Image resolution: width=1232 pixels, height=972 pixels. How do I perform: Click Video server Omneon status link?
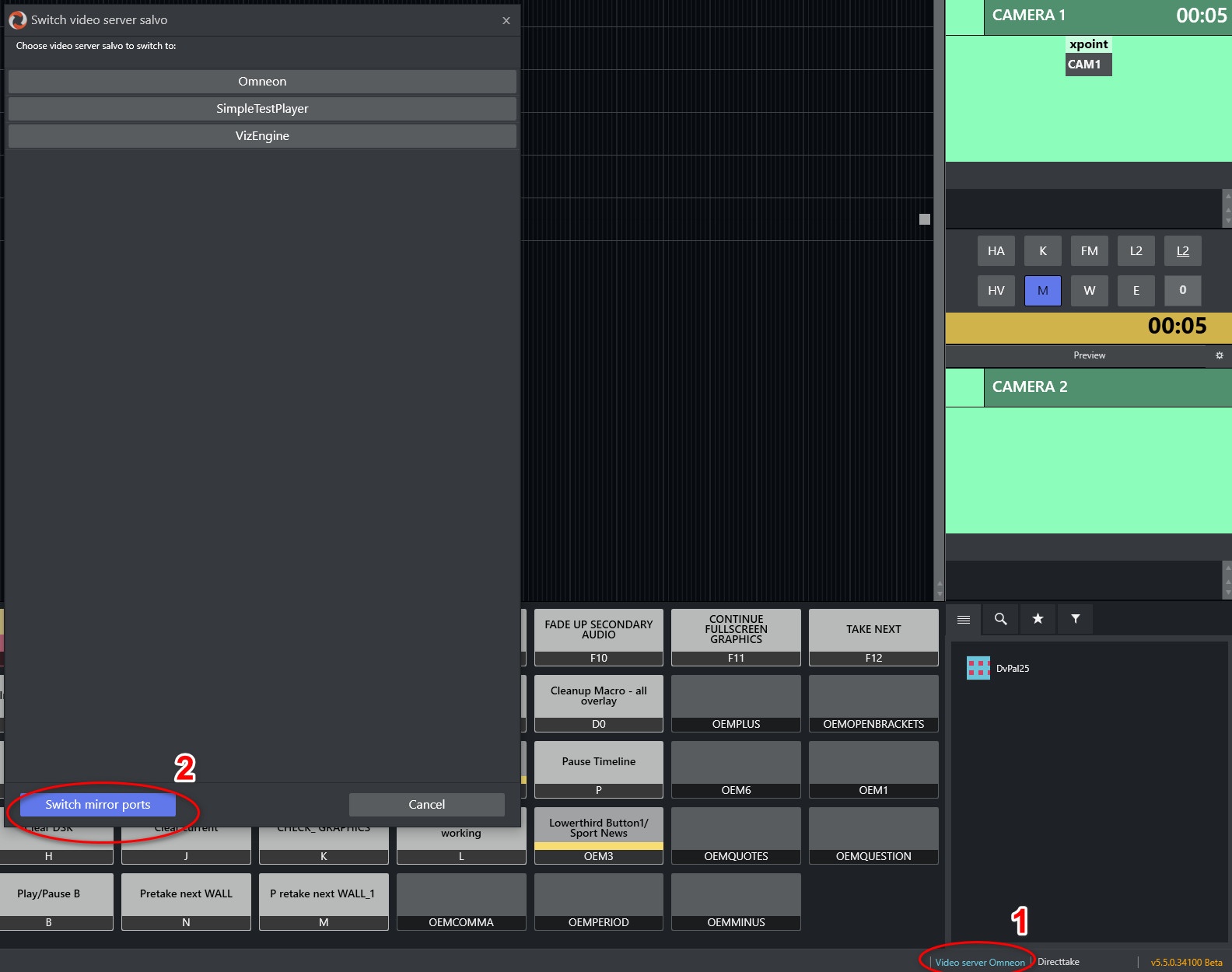pos(979,963)
